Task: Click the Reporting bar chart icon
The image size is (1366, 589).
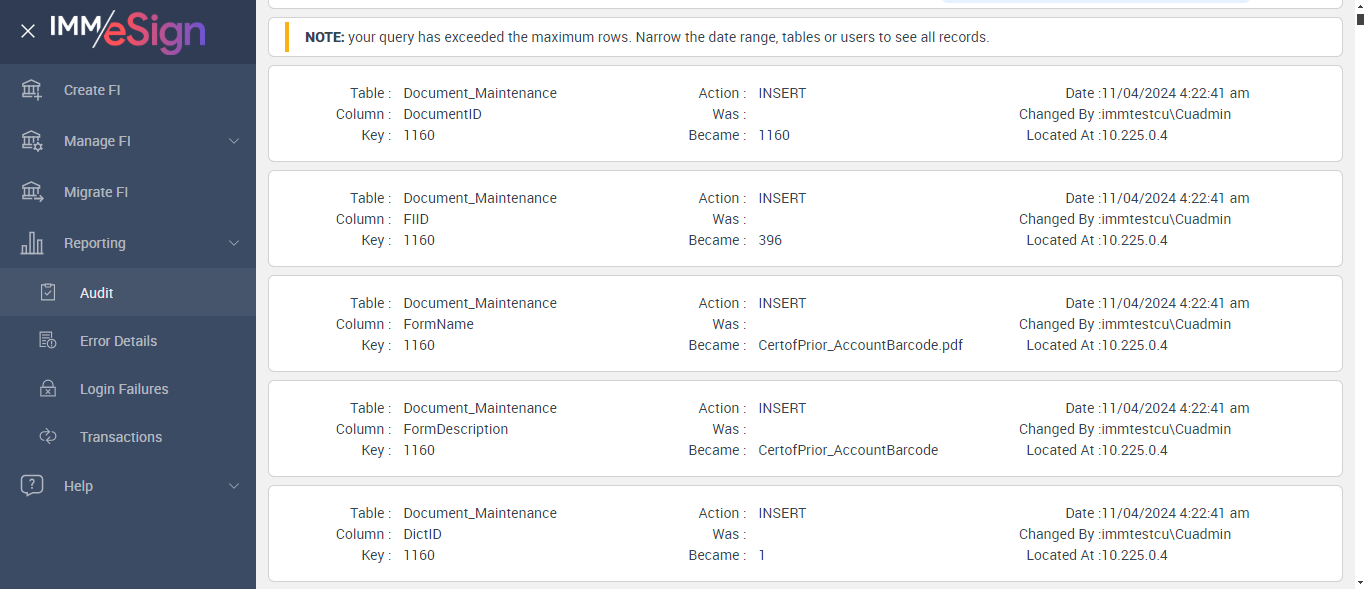Action: [32, 243]
